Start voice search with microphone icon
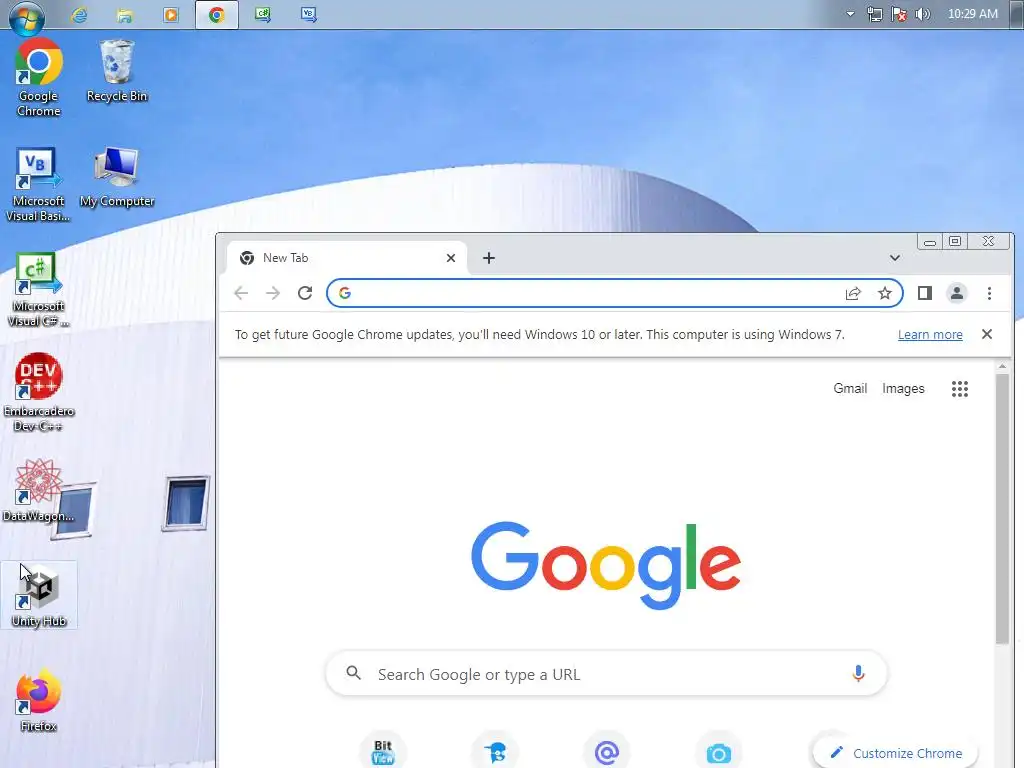This screenshot has height=768, width=1024. pyautogui.click(x=858, y=673)
